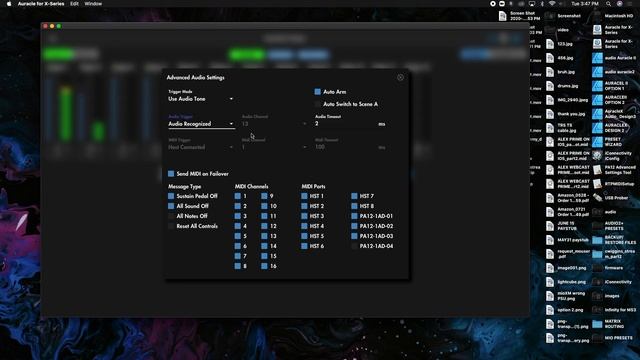Select the thank you.jpg file icon
Screen dimensions: 640x360
(550, 114)
